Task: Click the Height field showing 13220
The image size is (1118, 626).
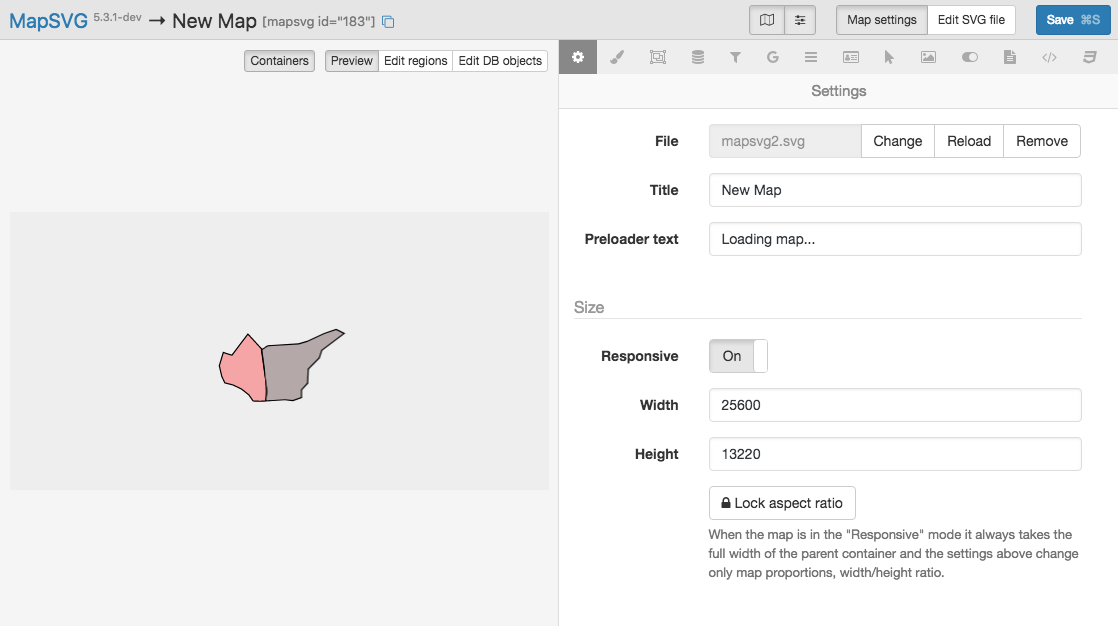Action: [895, 454]
